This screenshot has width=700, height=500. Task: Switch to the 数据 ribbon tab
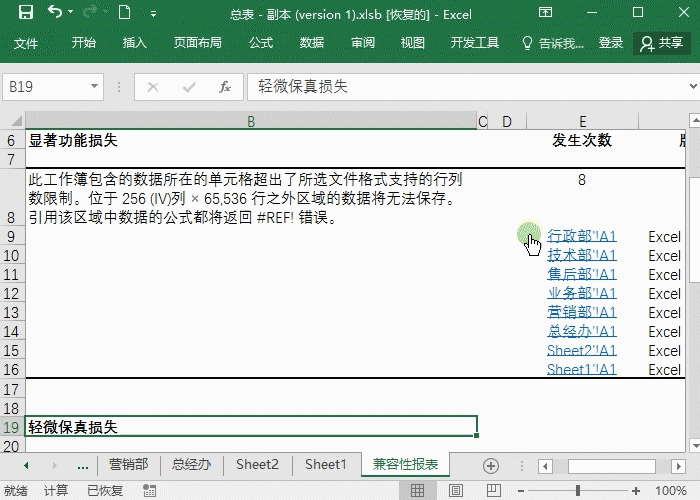click(312, 43)
